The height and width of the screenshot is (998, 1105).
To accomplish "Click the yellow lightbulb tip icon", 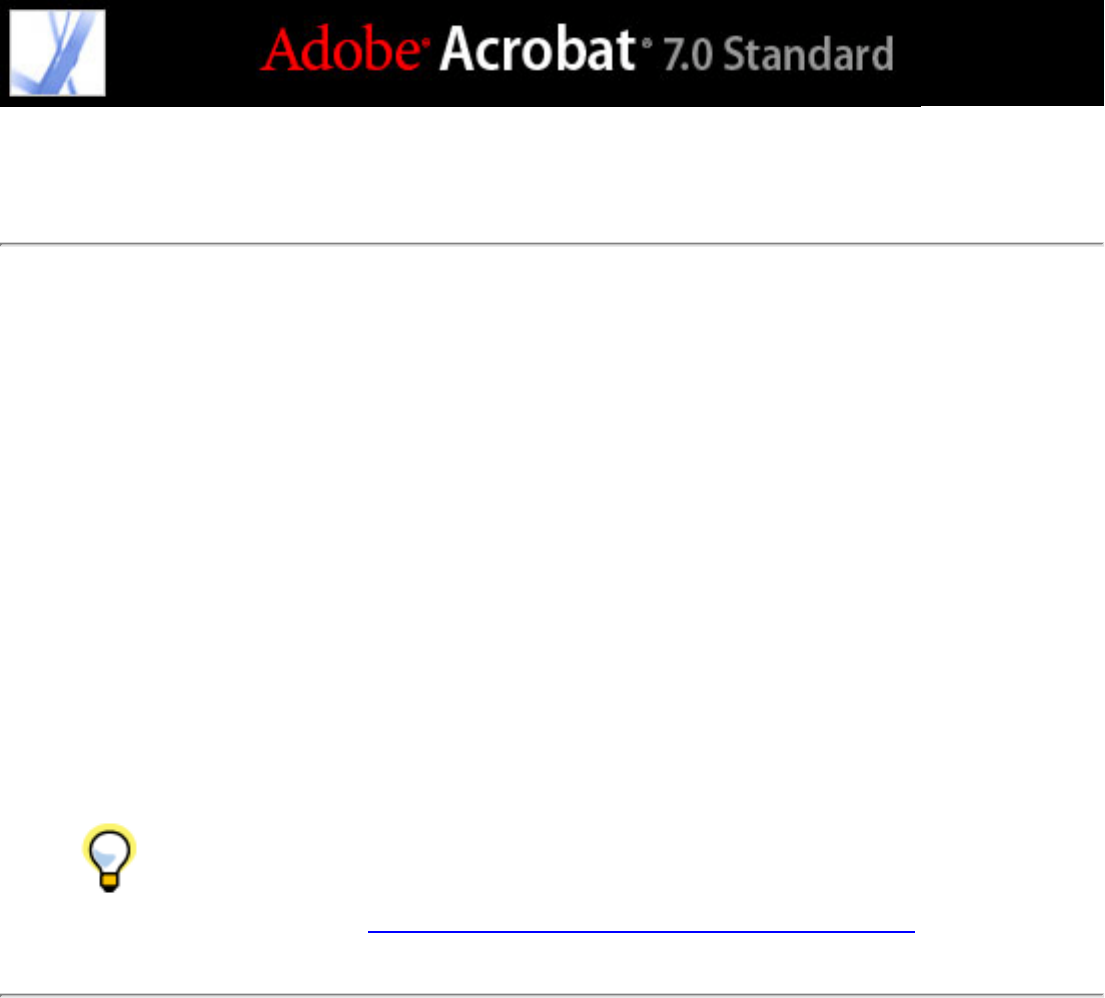I will (x=109, y=858).
